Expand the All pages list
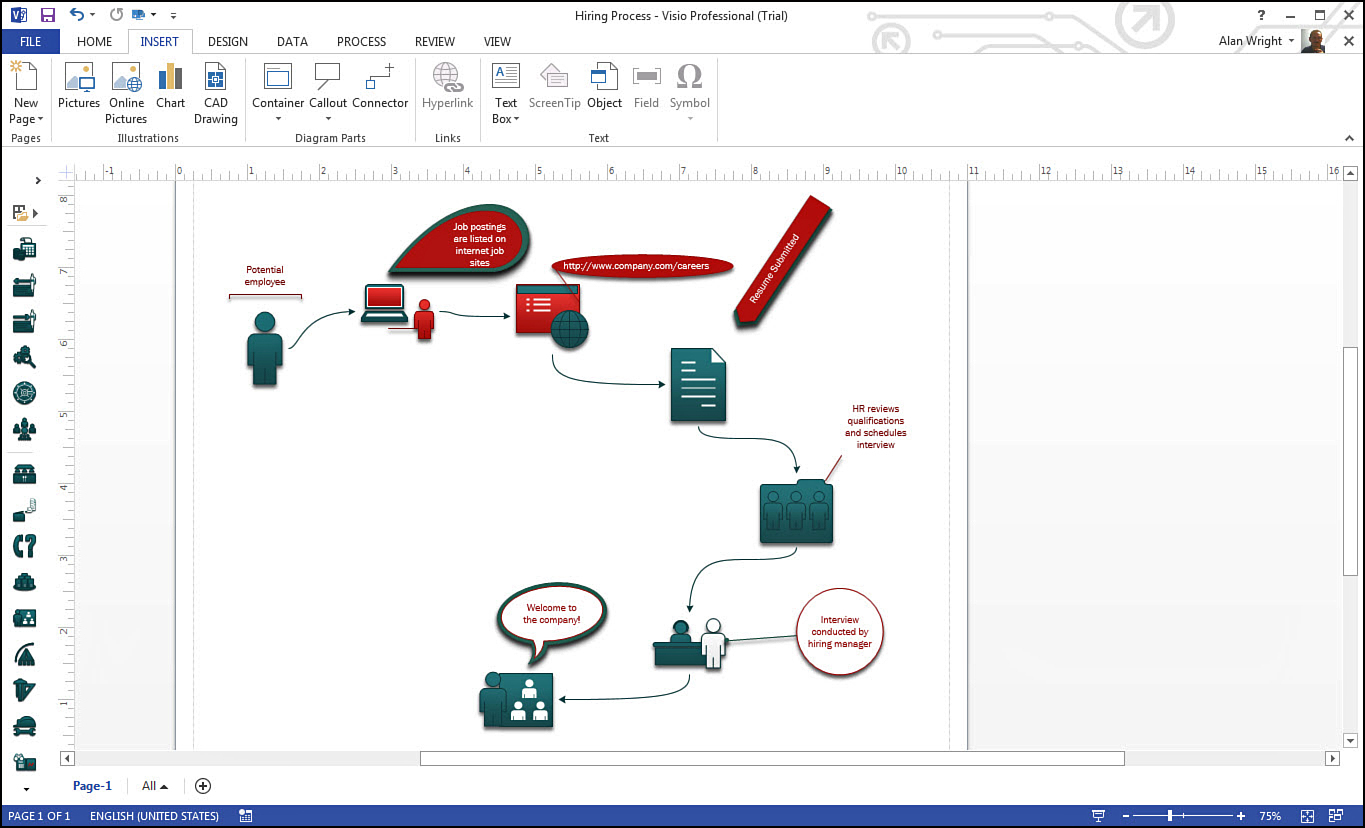Image resolution: width=1365 pixels, height=828 pixels. pos(155,786)
